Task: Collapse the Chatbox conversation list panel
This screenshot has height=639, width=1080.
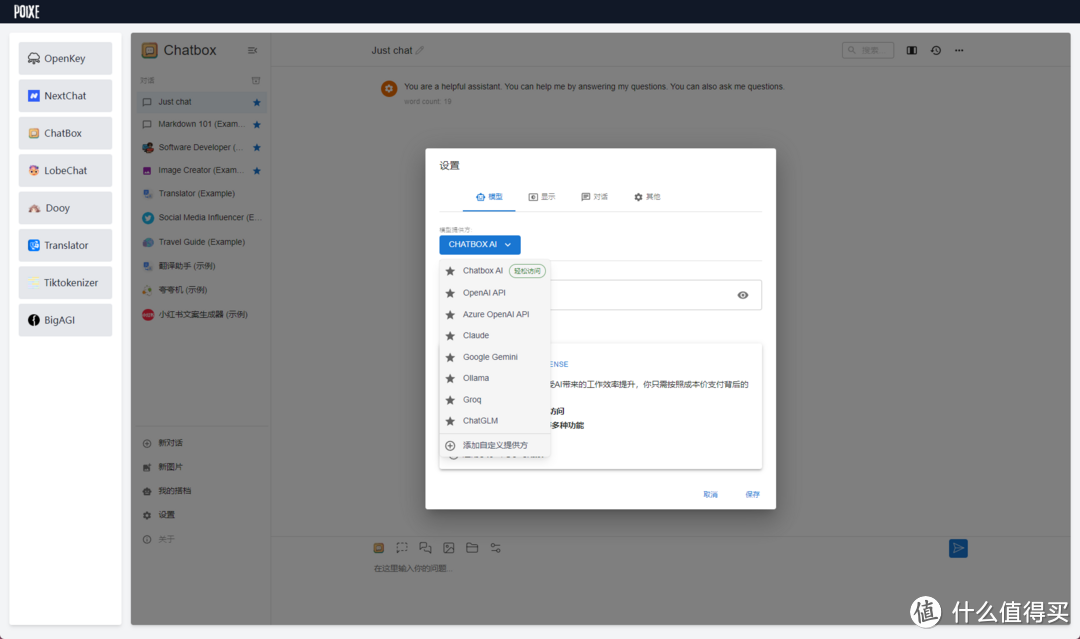Action: [253, 49]
